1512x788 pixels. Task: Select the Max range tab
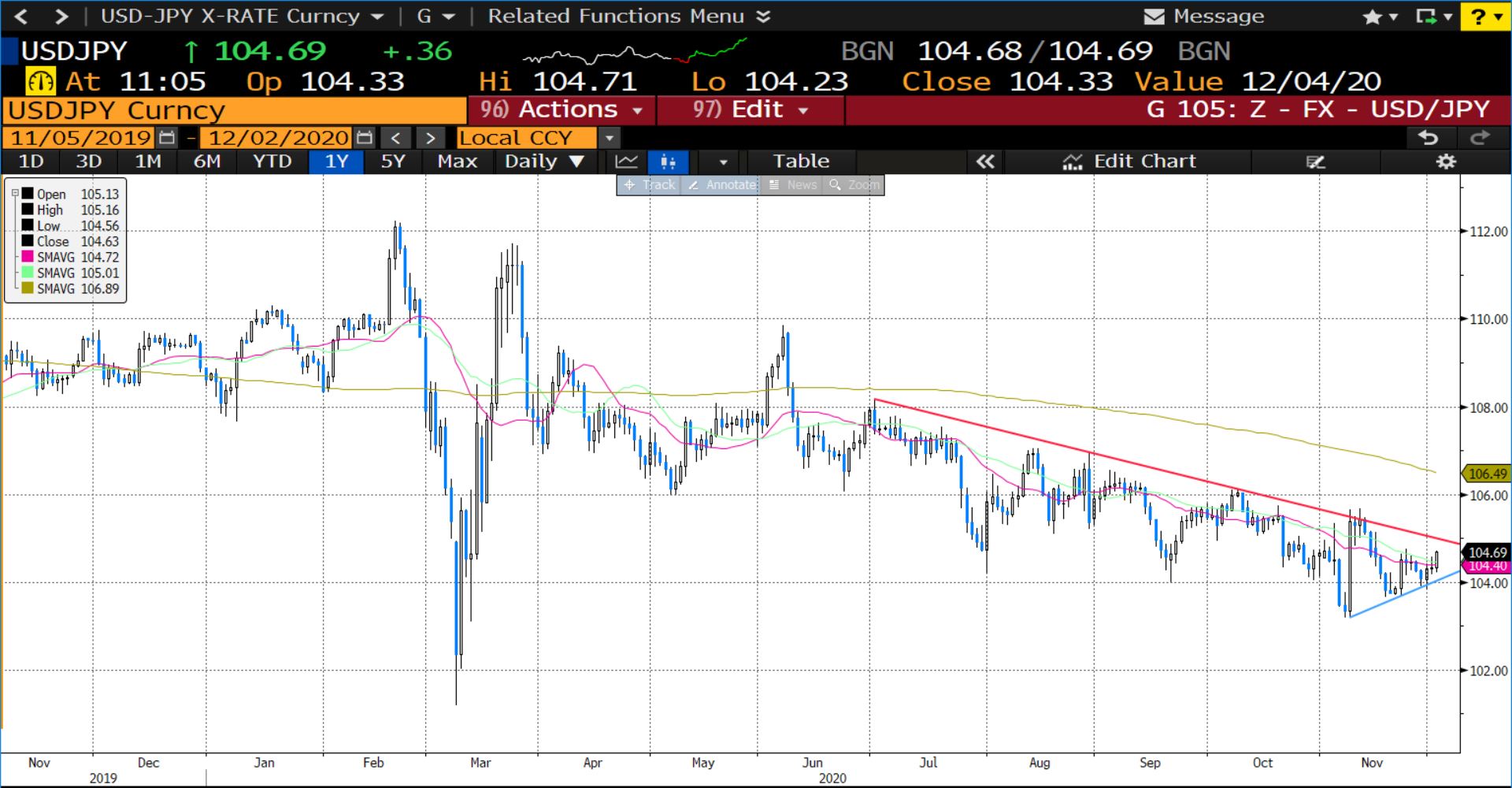point(457,162)
